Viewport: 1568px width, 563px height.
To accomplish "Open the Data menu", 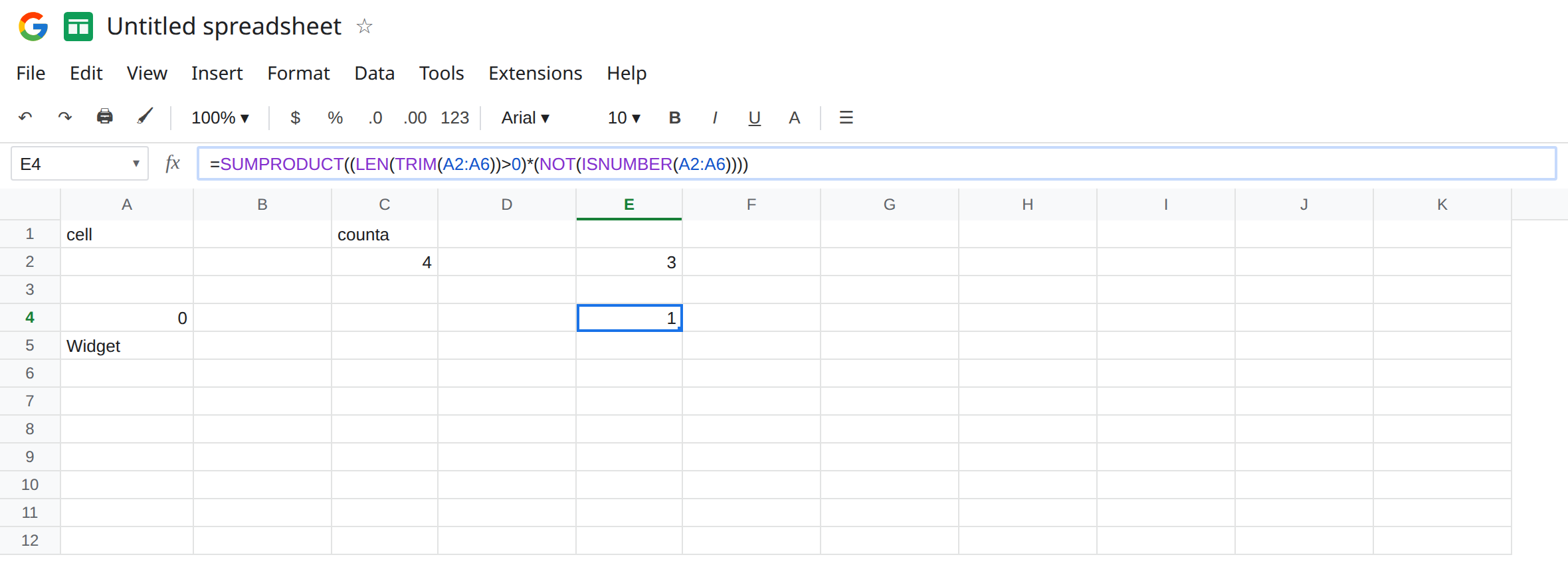I will coord(375,73).
